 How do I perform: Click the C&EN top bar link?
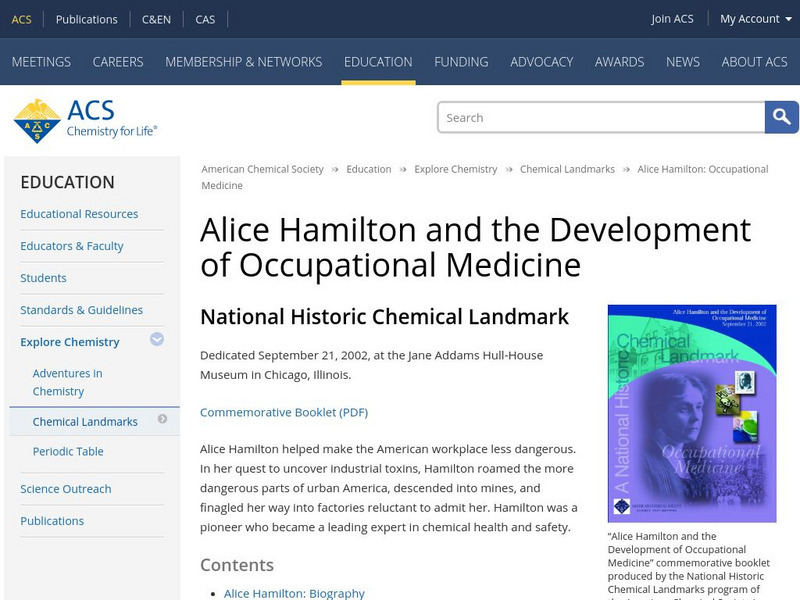(156, 18)
